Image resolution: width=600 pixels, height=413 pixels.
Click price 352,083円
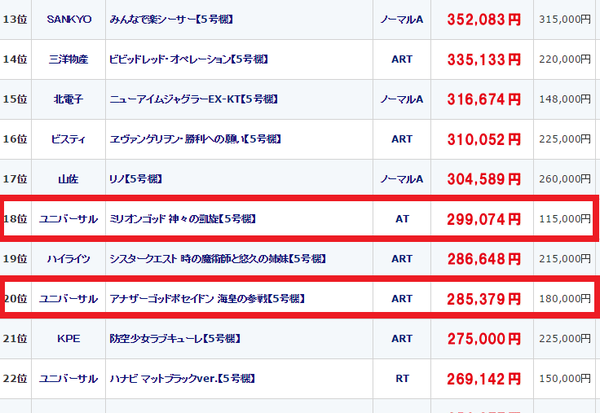click(484, 20)
